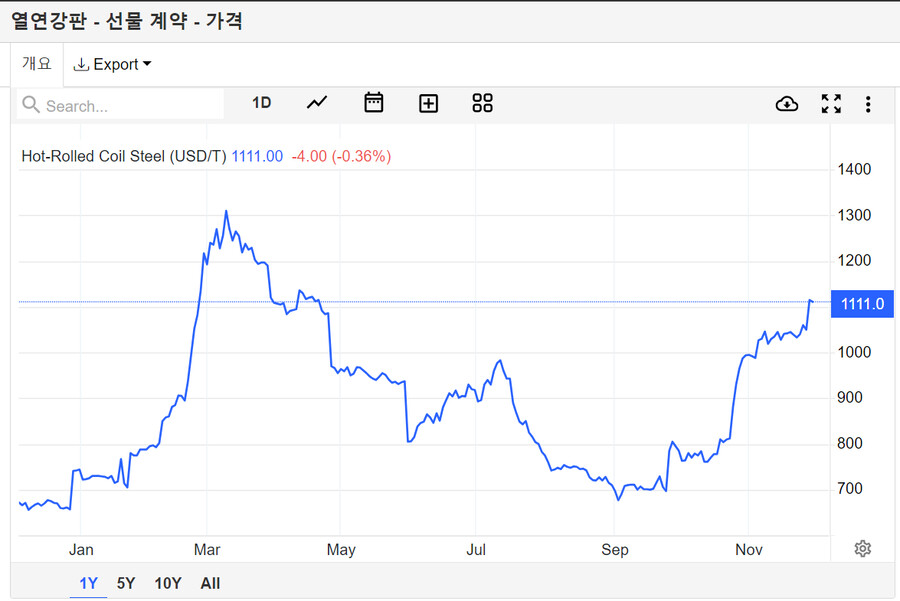
Task: Activate the 10Y range option
Action: [167, 583]
